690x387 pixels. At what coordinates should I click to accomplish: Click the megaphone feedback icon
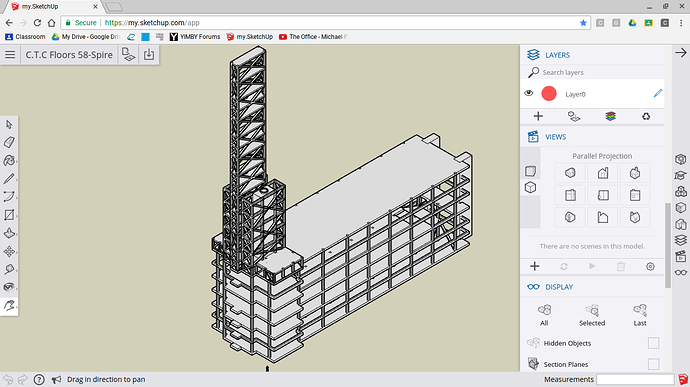[56, 379]
